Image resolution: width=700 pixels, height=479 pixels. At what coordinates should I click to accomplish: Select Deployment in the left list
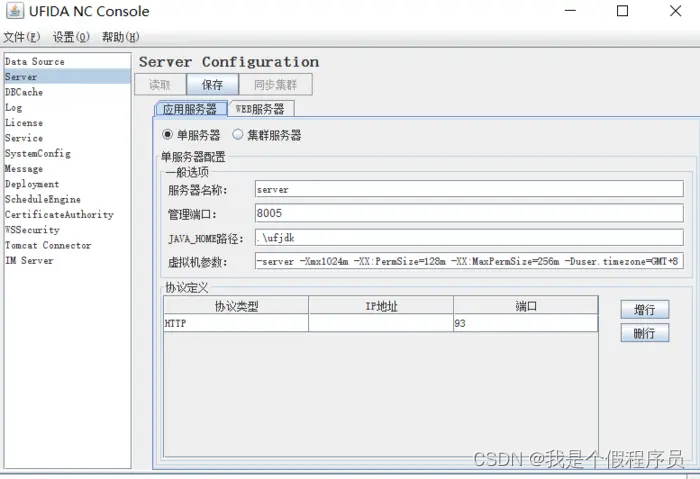point(67,183)
